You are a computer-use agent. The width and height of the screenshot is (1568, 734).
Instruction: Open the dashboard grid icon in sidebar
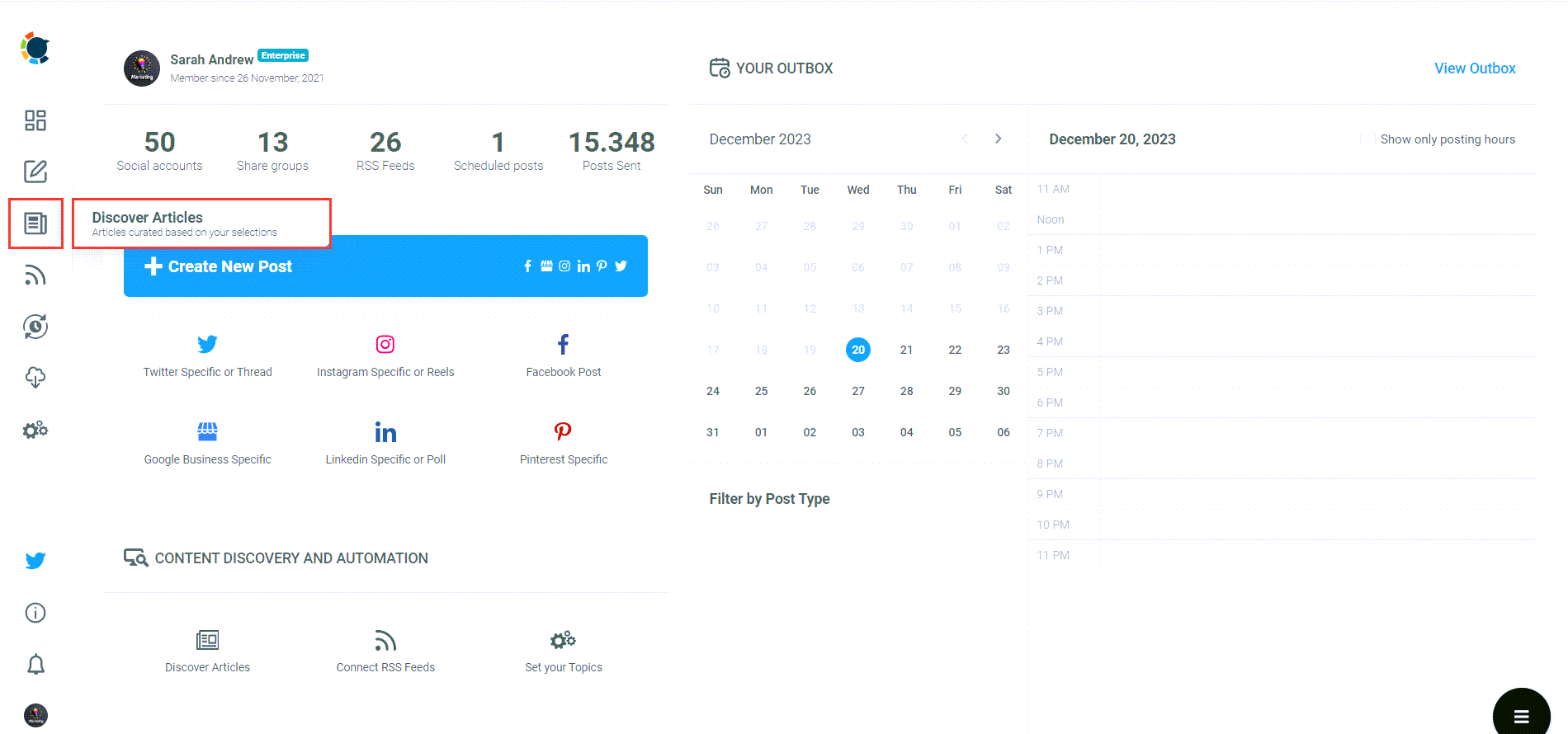point(35,120)
